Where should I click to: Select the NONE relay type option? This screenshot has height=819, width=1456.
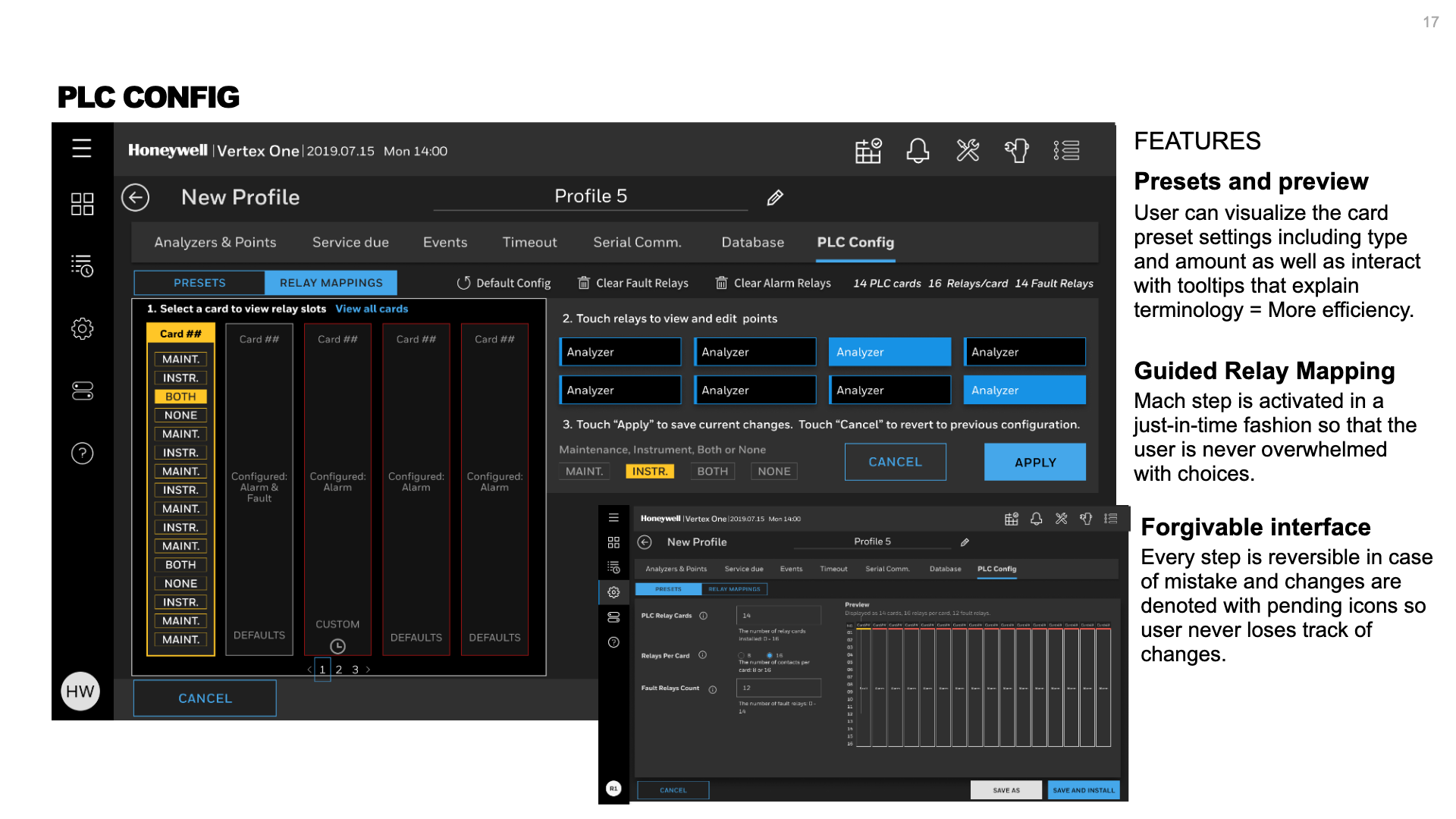tap(773, 471)
